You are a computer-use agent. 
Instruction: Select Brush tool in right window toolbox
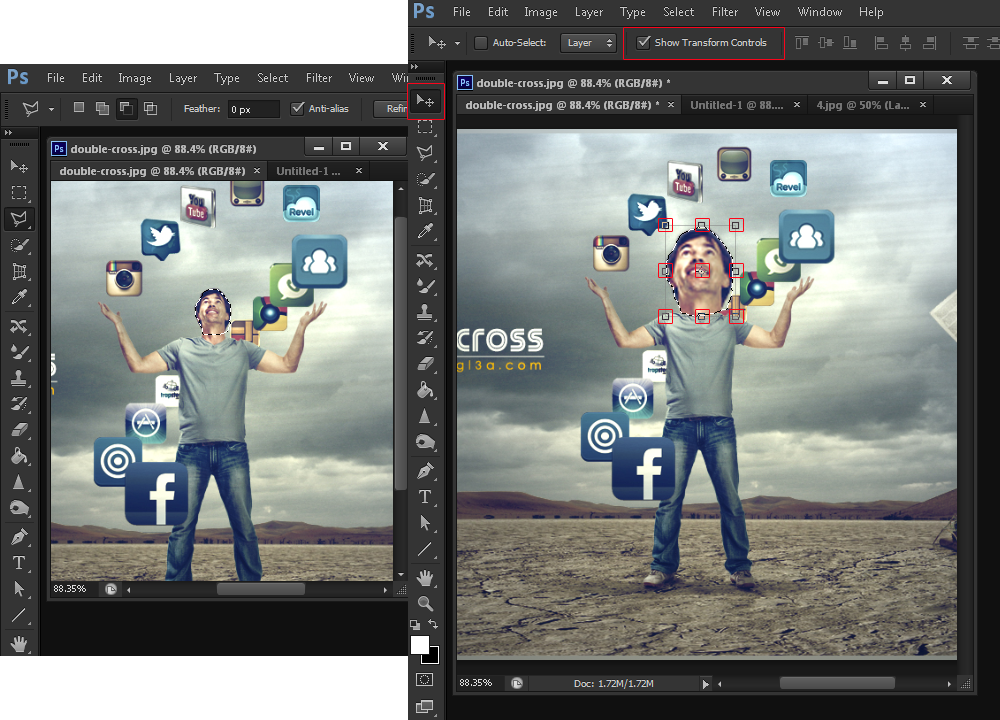click(425, 286)
